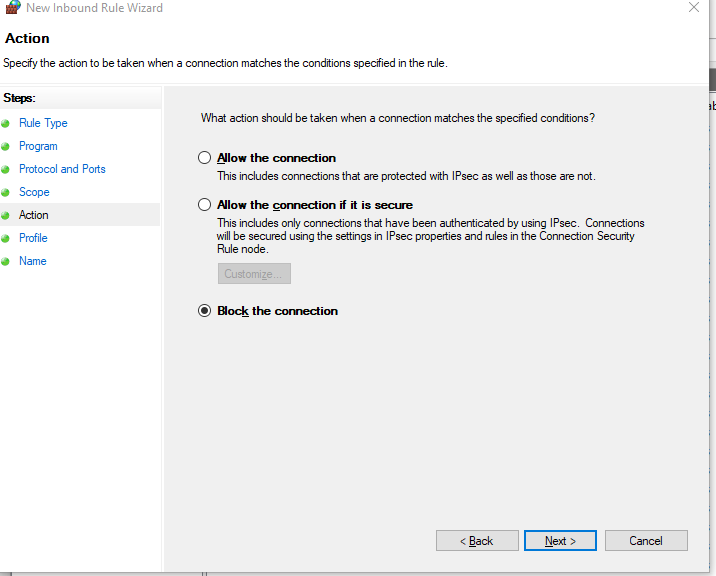Click the firewall wizard icon in title bar
Viewport: 716px width, 576px height.
click(x=13, y=7)
